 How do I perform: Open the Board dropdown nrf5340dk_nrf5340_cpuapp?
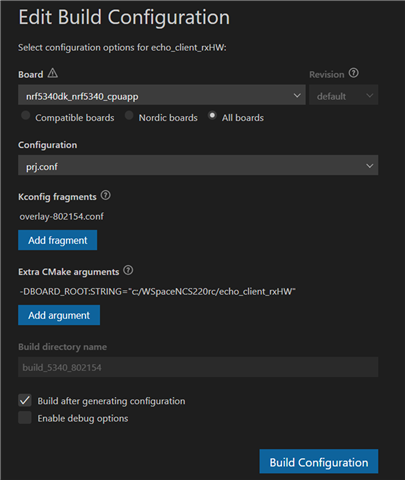point(162,95)
